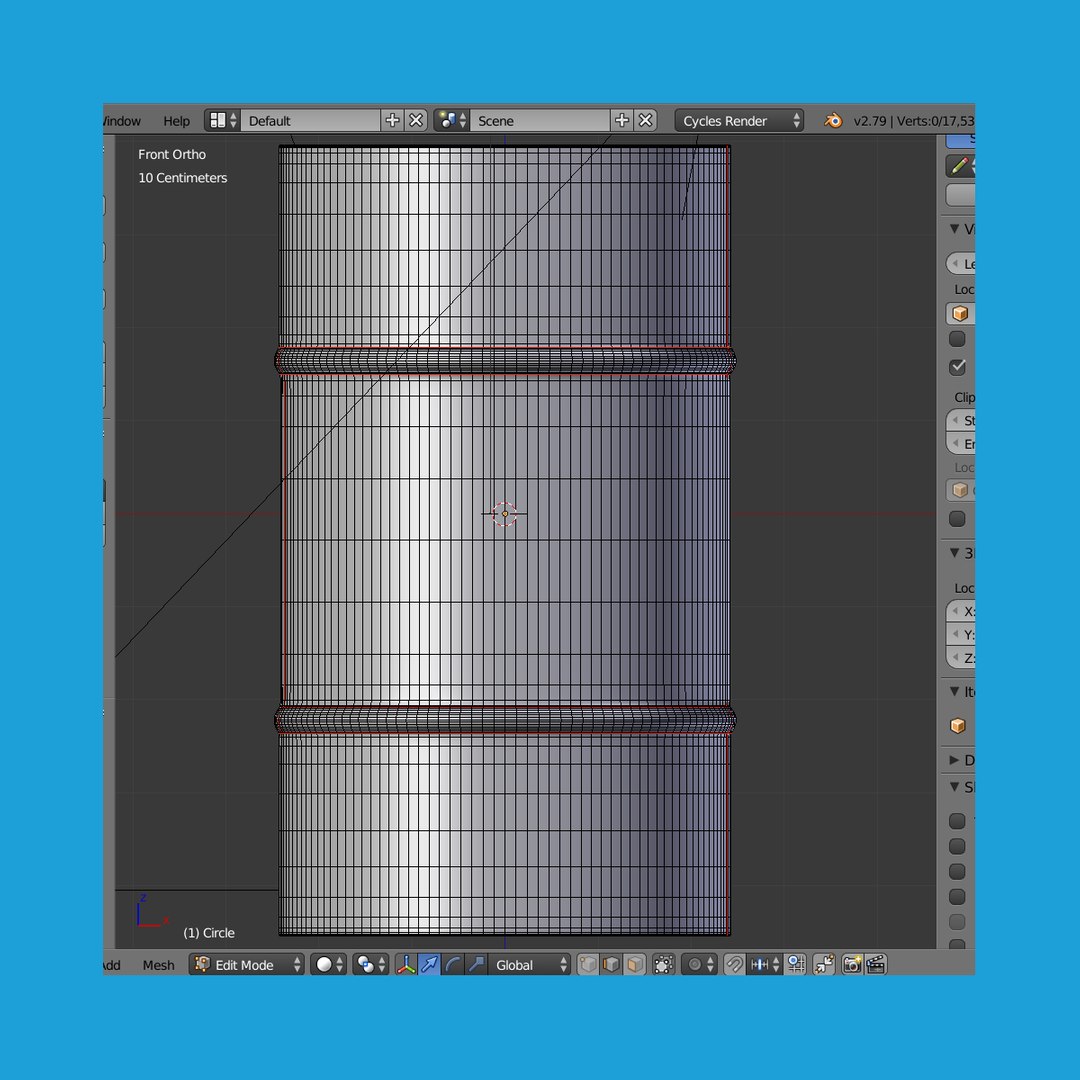1080x1080 pixels.
Task: Click the '10 Centimeters' grid scale text
Action: click(x=183, y=178)
